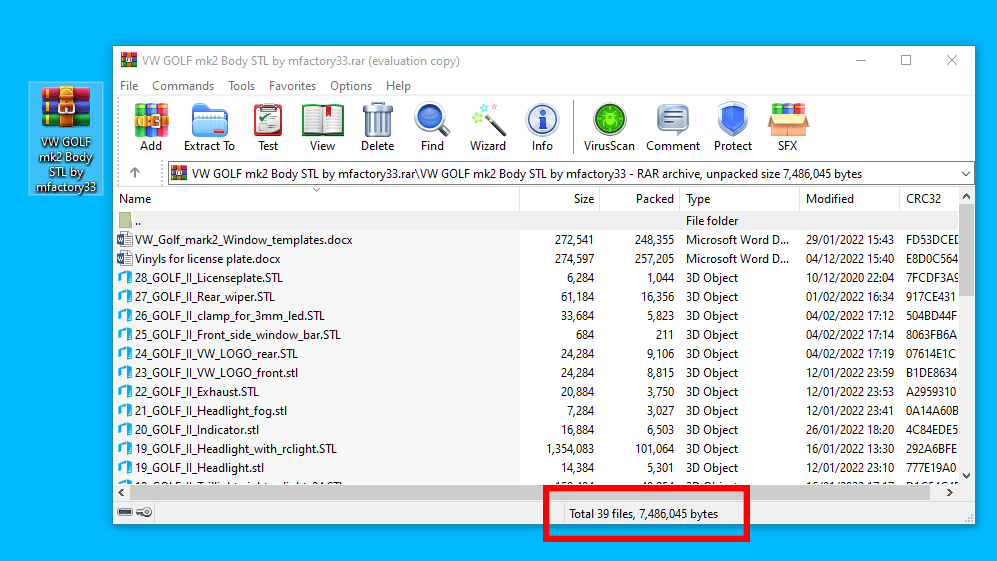Open the Comment tool
This screenshot has height=561, width=997.
coord(673,127)
